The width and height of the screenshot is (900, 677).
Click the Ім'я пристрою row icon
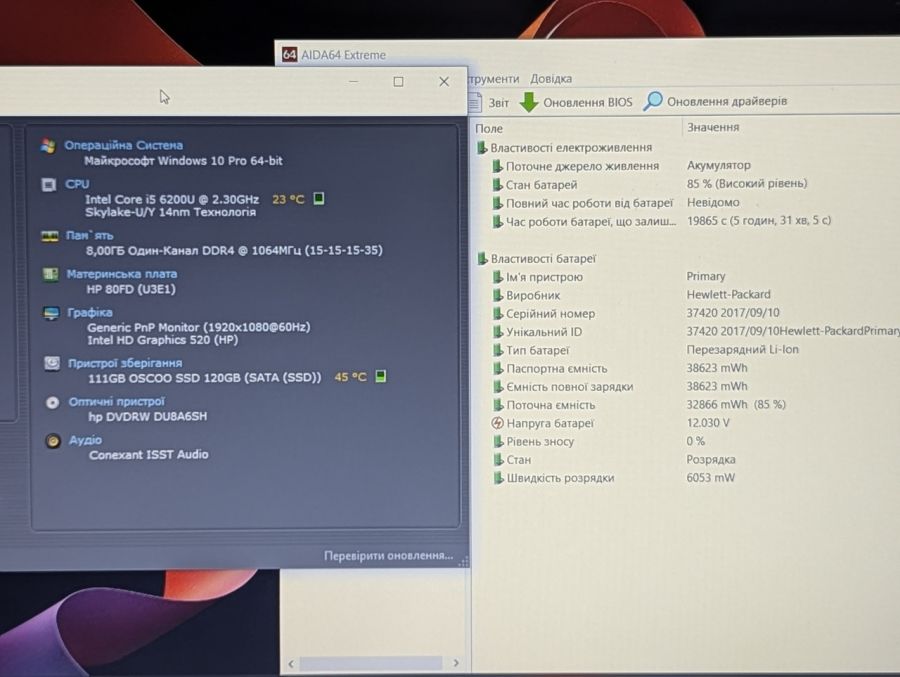tap(498, 277)
